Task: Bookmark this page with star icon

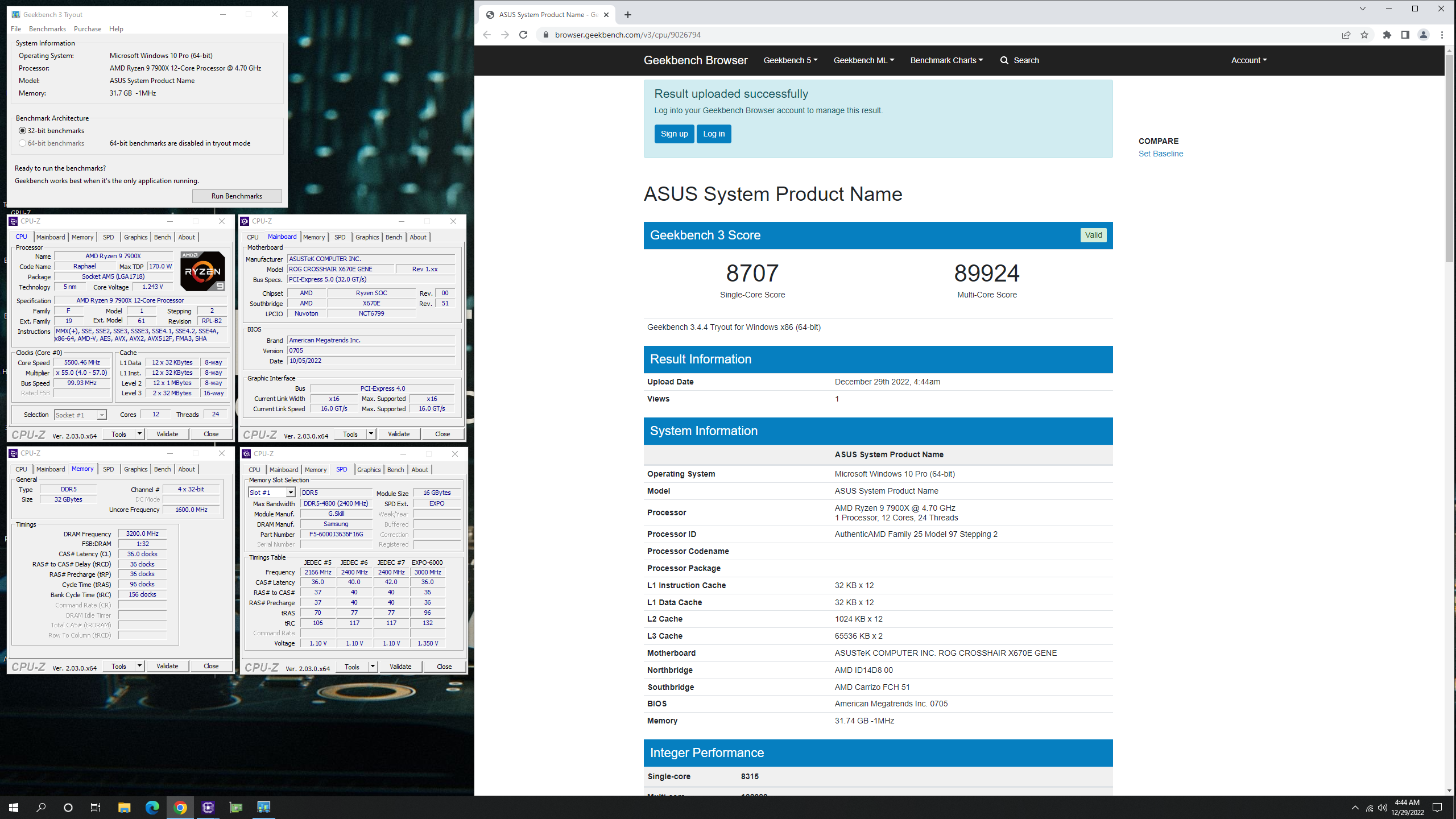Action: click(1364, 35)
